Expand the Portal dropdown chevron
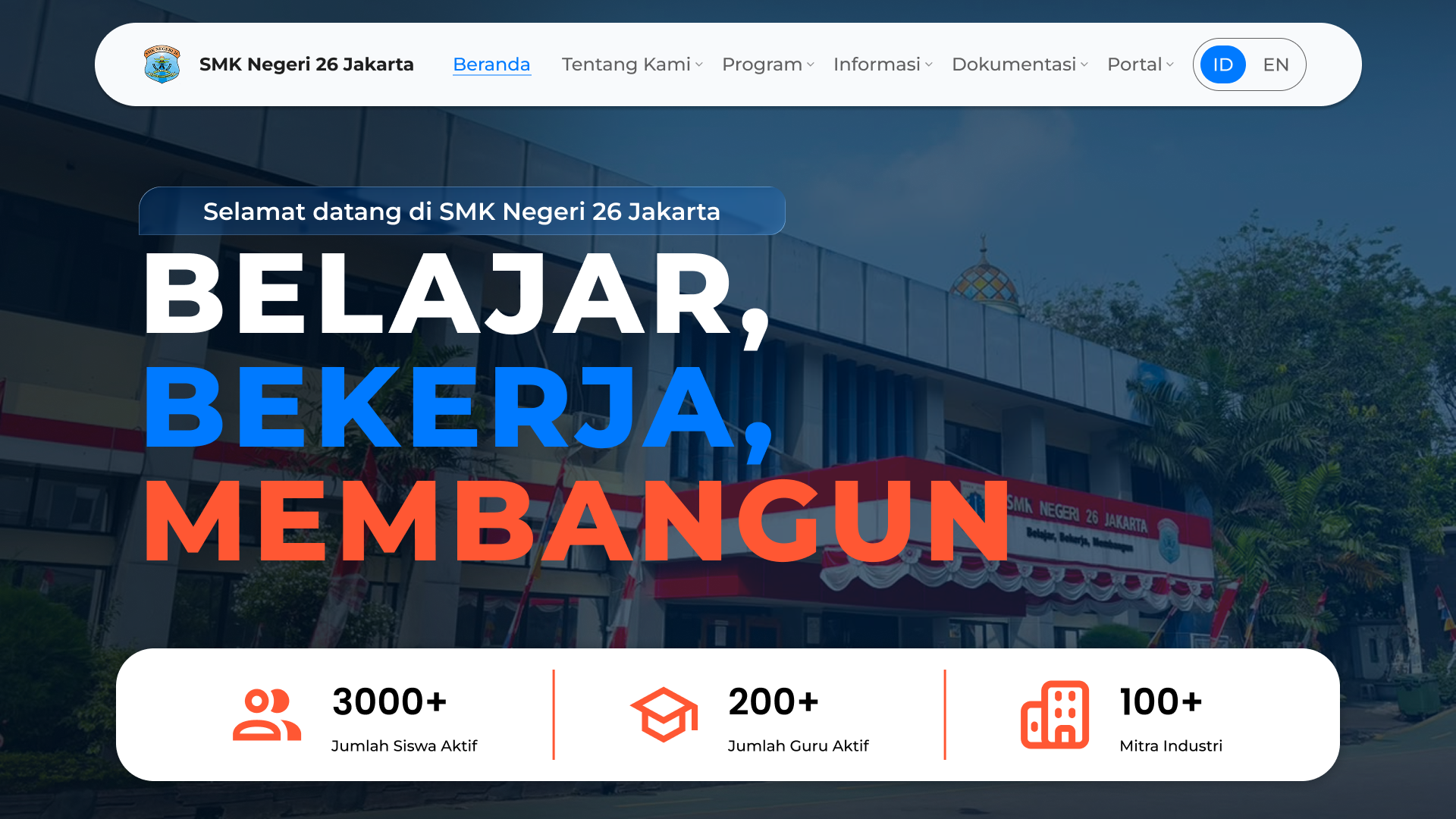 pos(1170,64)
